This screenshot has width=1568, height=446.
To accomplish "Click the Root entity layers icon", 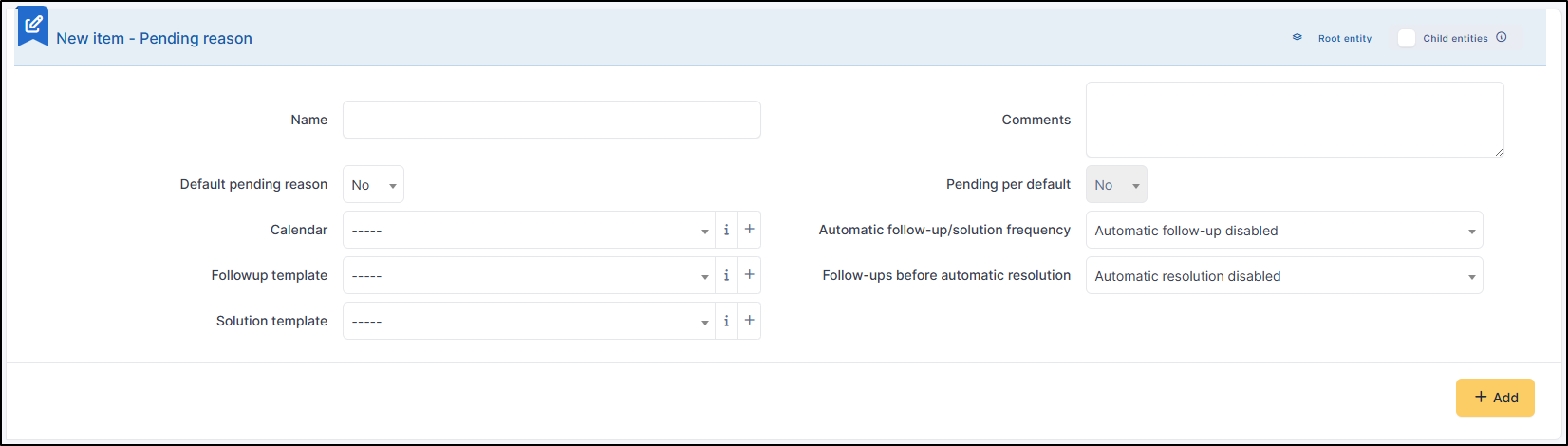I will point(1297,38).
